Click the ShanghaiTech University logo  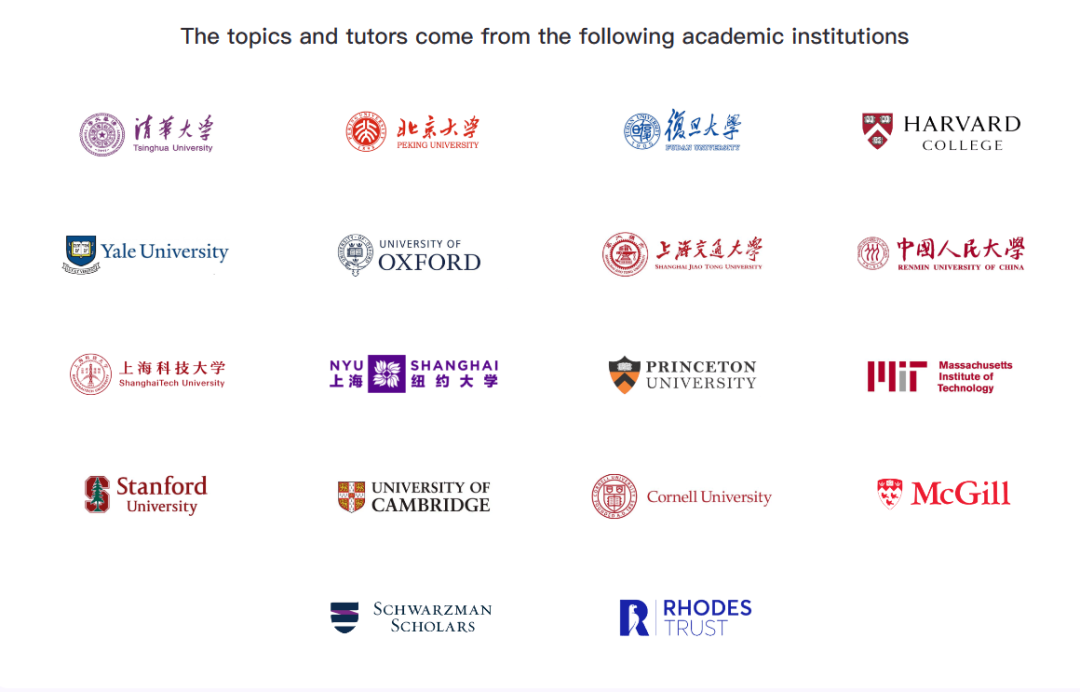148,374
